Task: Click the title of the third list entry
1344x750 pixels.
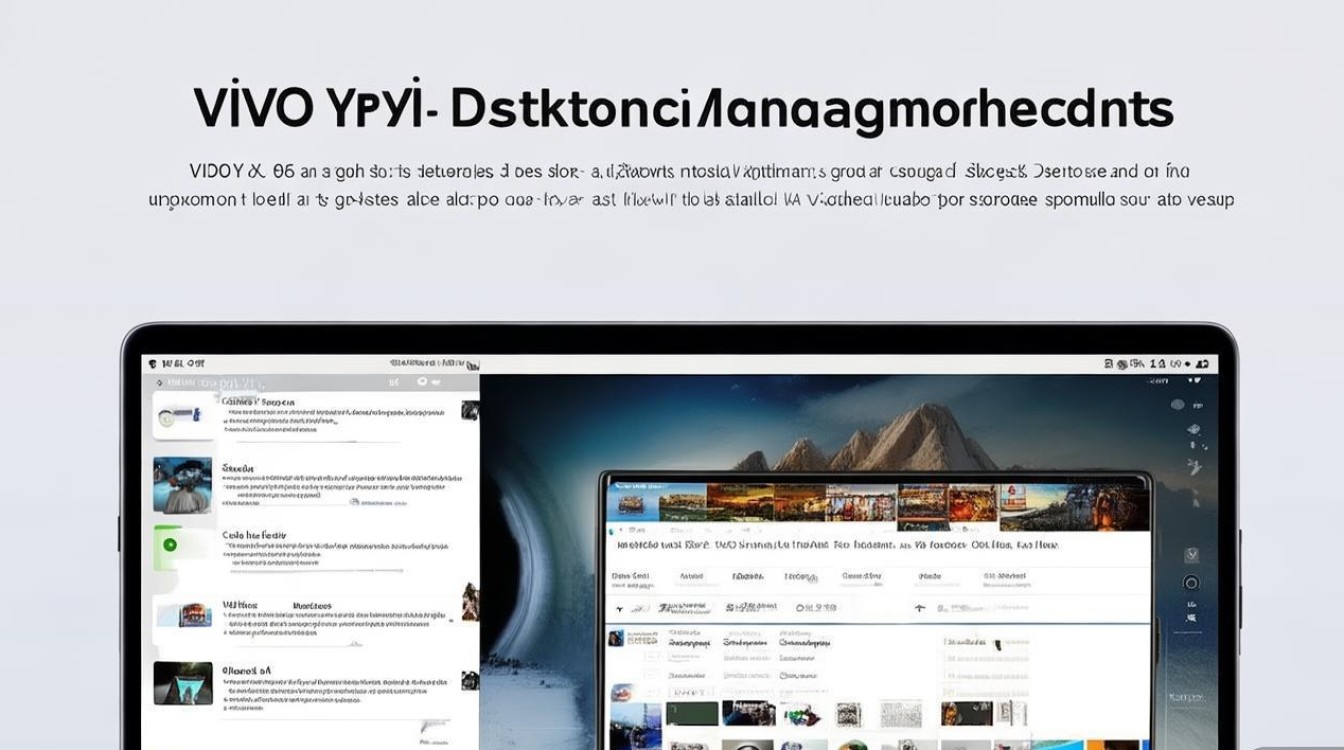Action: (x=254, y=536)
